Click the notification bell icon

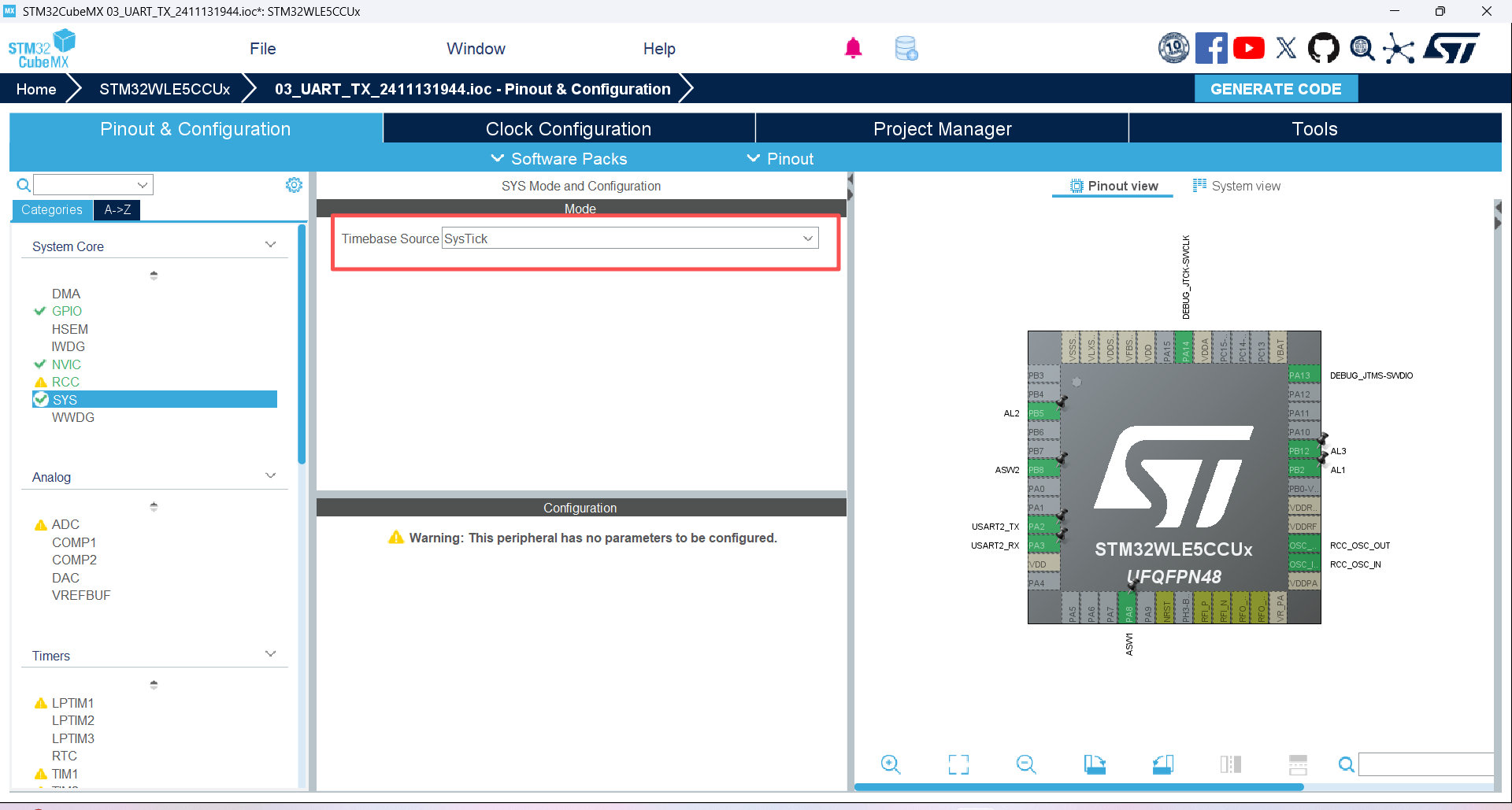tap(853, 49)
